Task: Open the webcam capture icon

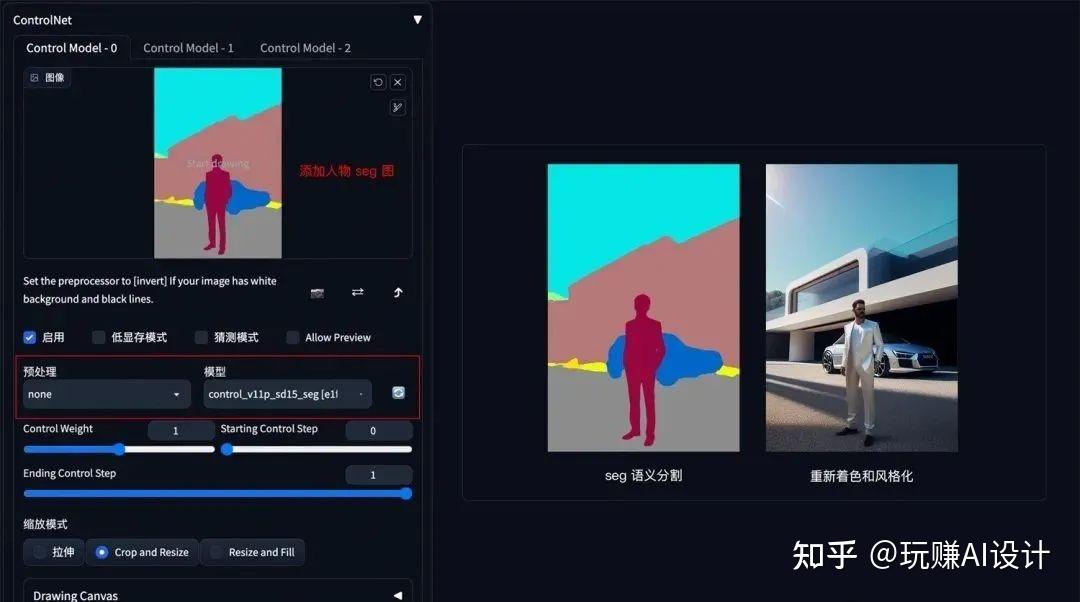Action: pyautogui.click(x=317, y=292)
